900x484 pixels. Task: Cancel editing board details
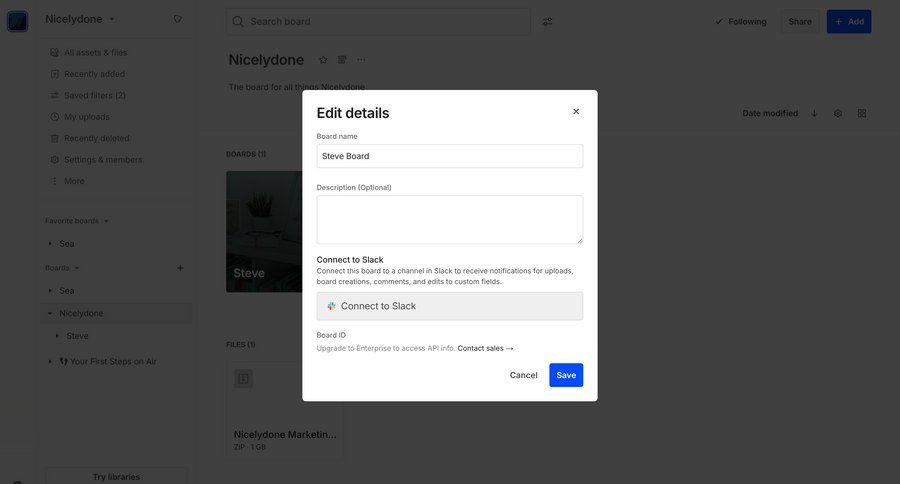[x=523, y=375]
